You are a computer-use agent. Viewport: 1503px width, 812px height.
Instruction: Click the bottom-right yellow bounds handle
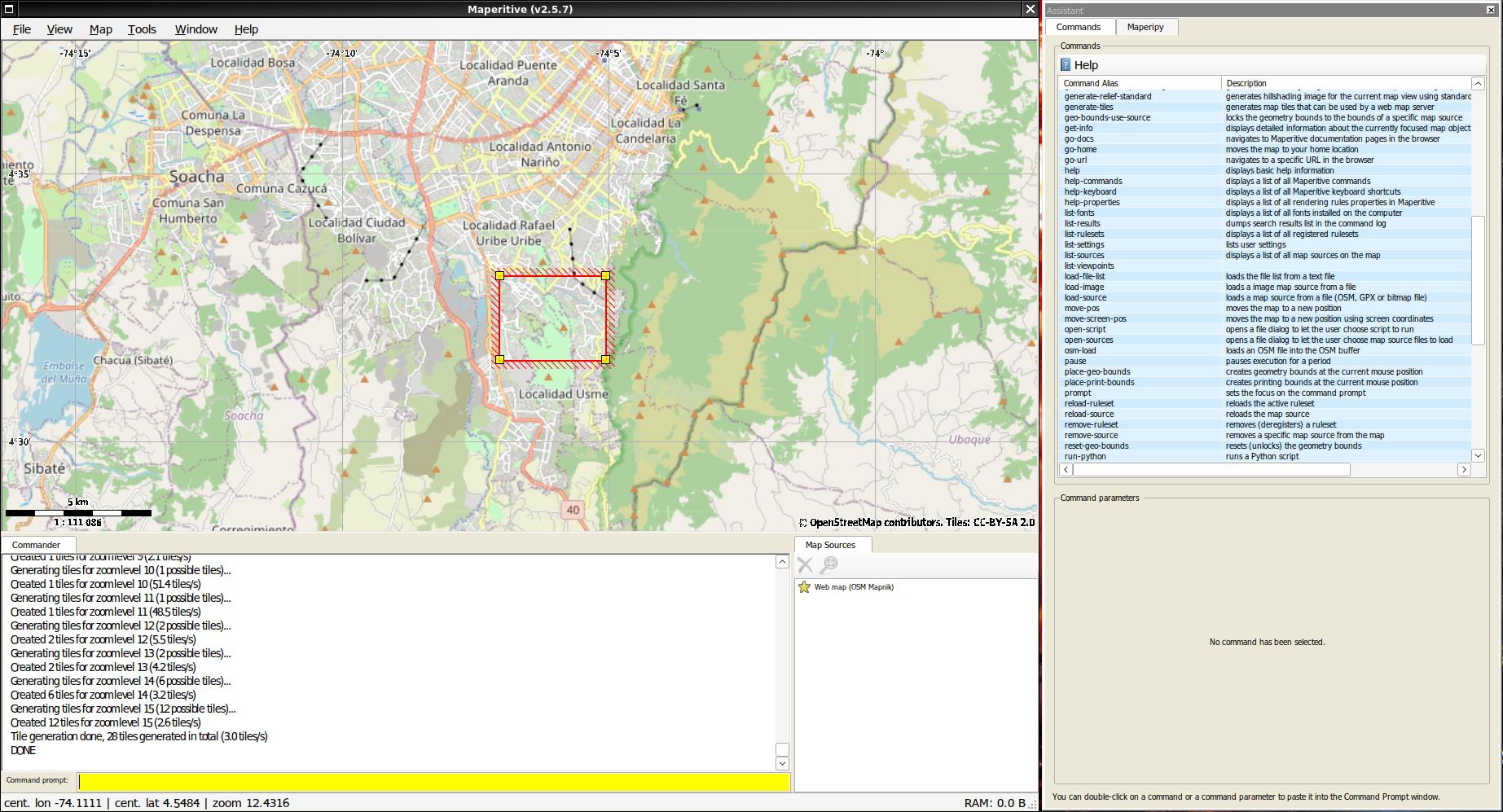coord(605,359)
